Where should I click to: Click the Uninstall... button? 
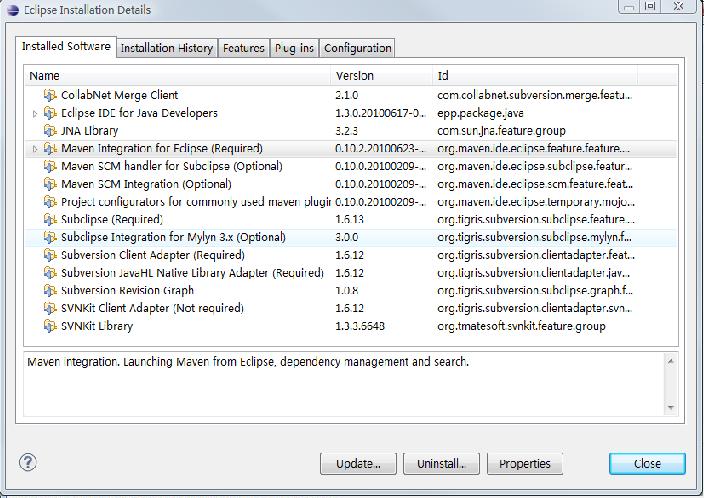pyautogui.click(x=441, y=463)
